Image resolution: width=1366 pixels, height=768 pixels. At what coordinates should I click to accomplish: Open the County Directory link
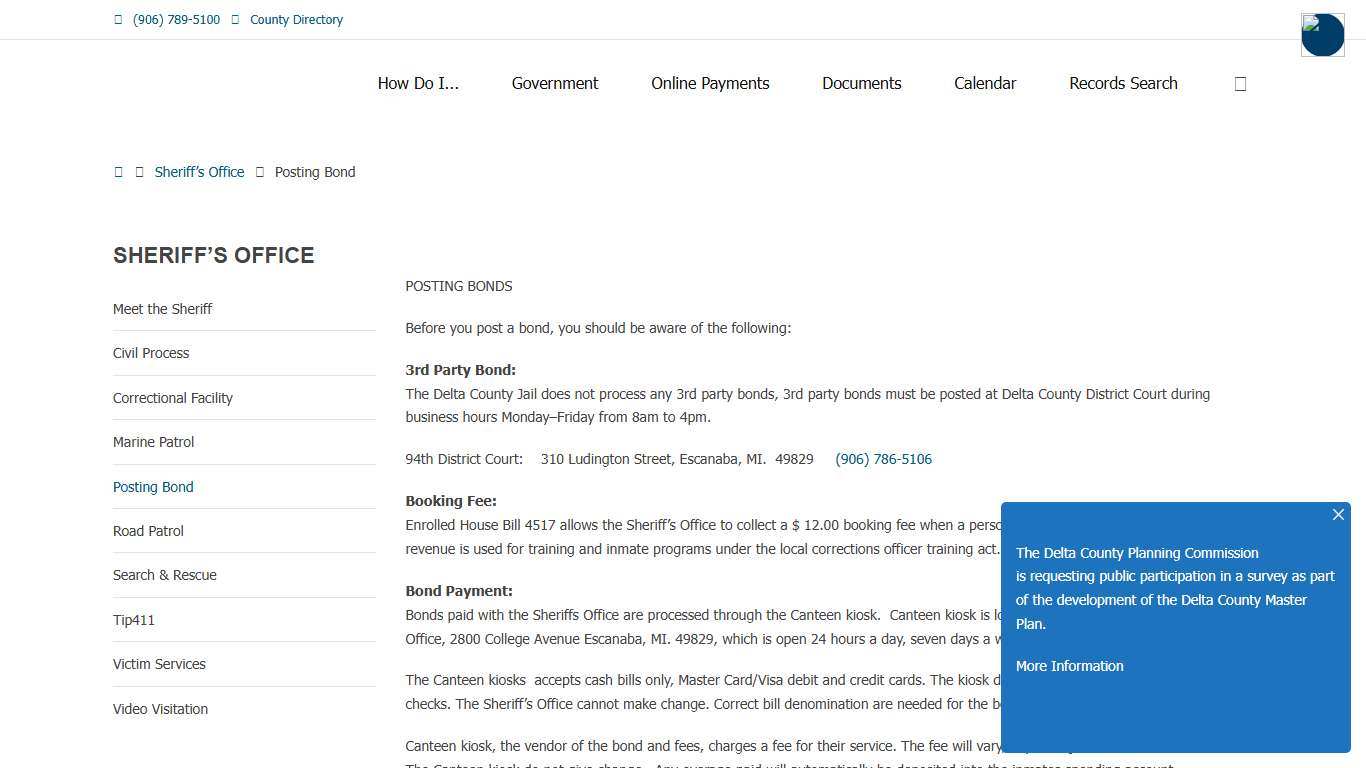tap(296, 20)
